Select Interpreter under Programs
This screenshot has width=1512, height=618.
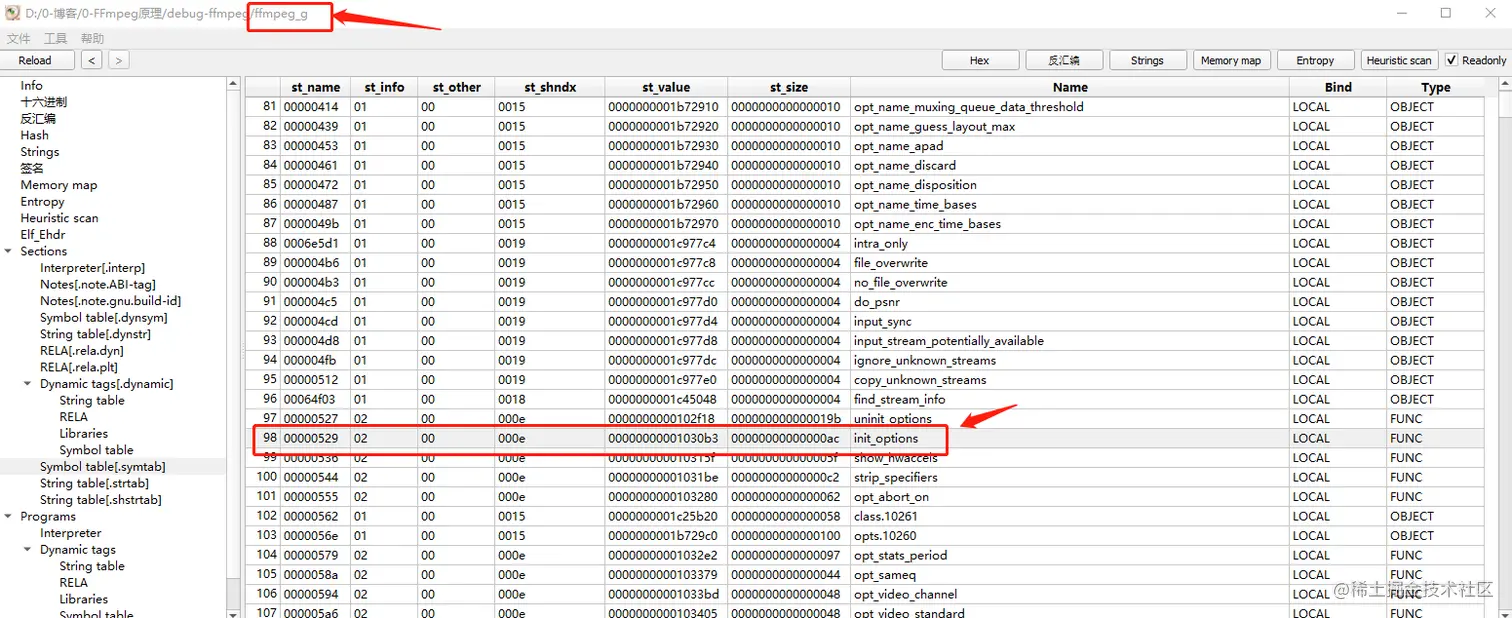pyautogui.click(x=70, y=533)
